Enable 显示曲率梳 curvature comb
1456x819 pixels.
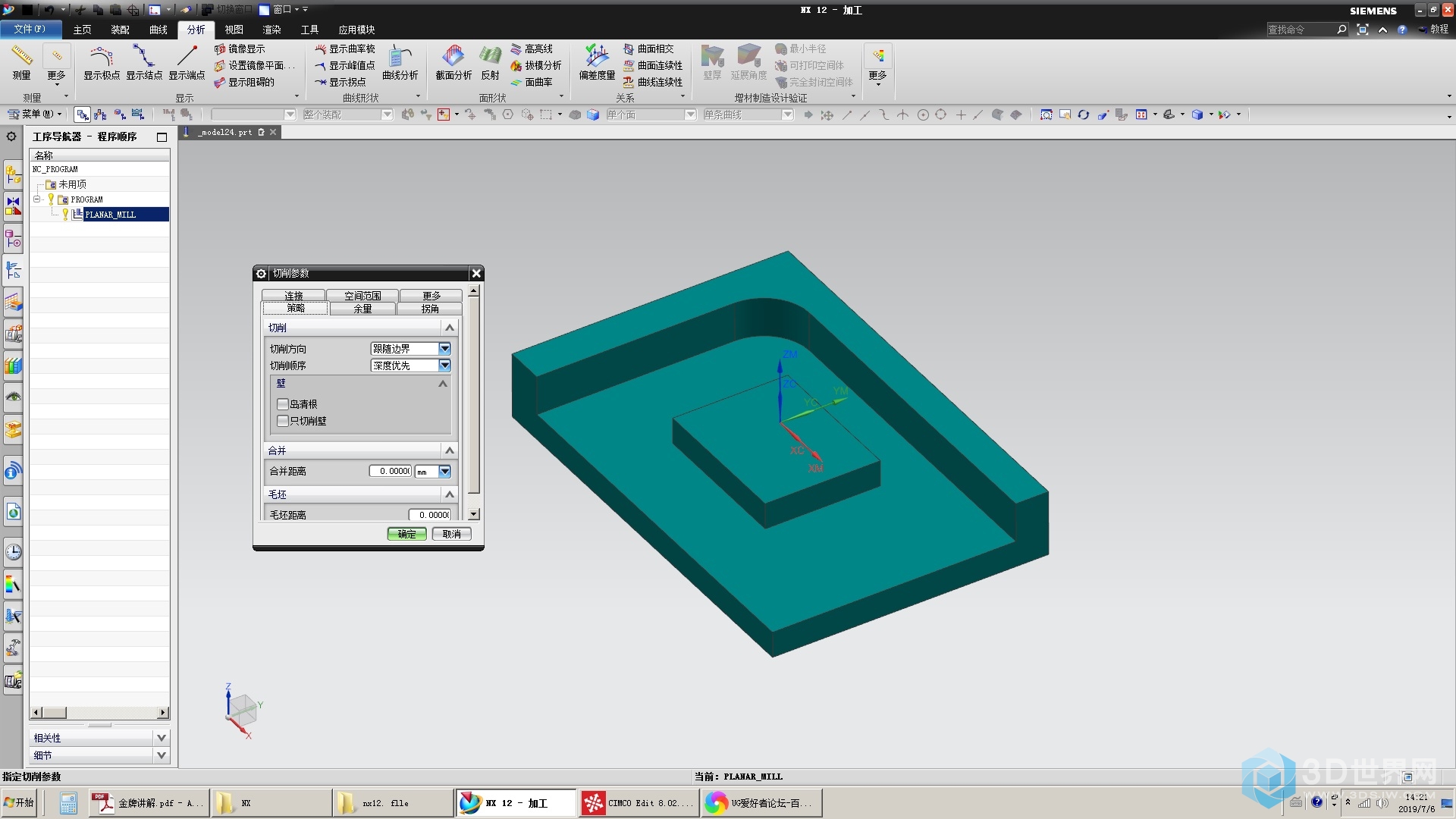345,49
